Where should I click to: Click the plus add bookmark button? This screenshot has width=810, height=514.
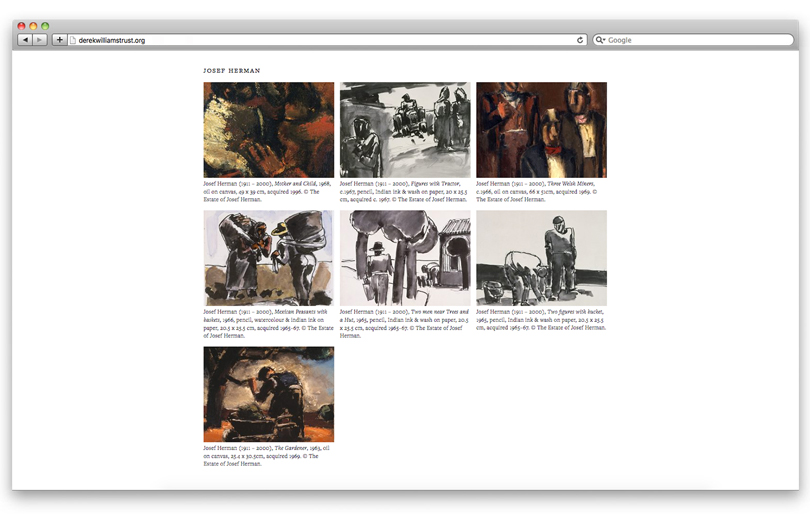click(x=59, y=40)
